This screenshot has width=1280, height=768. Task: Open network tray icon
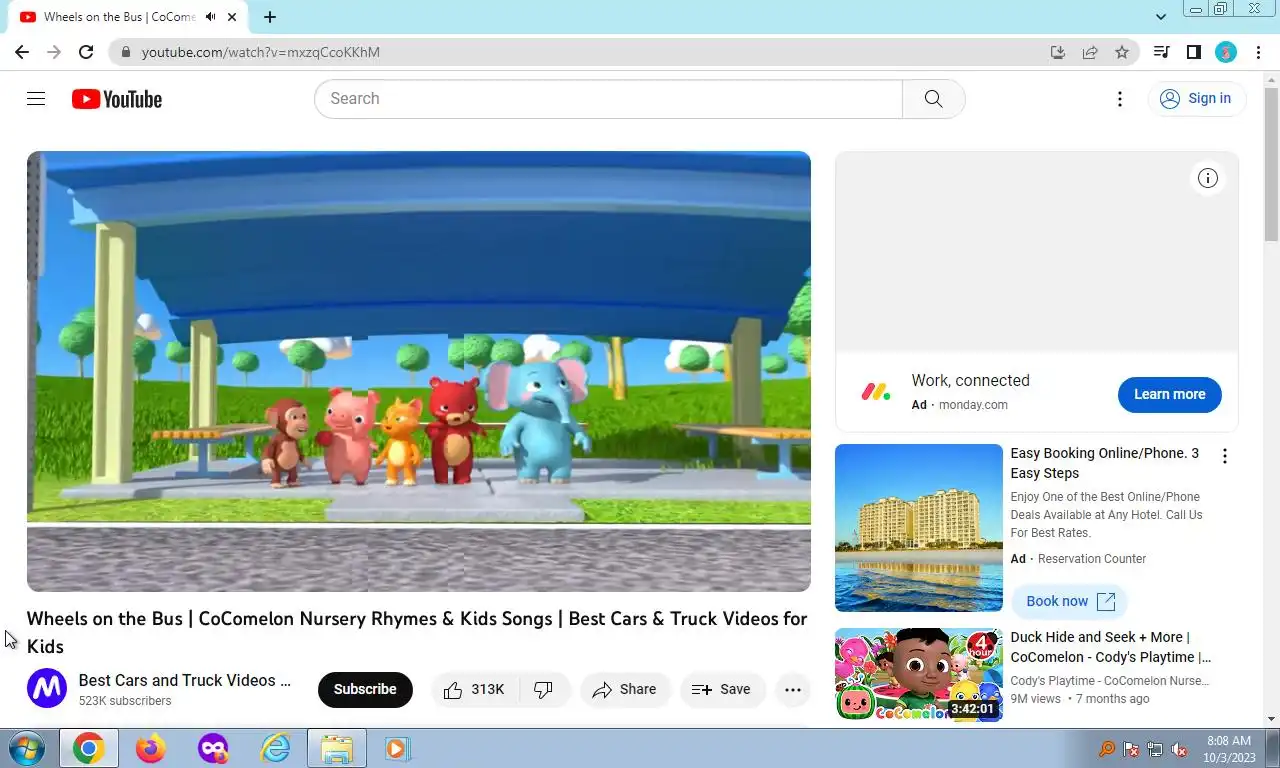1155,749
